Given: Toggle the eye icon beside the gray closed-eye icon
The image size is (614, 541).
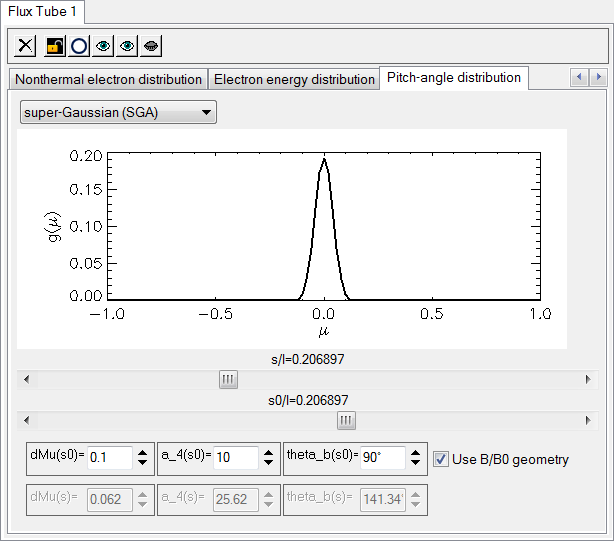Looking at the screenshot, I should (127, 46).
